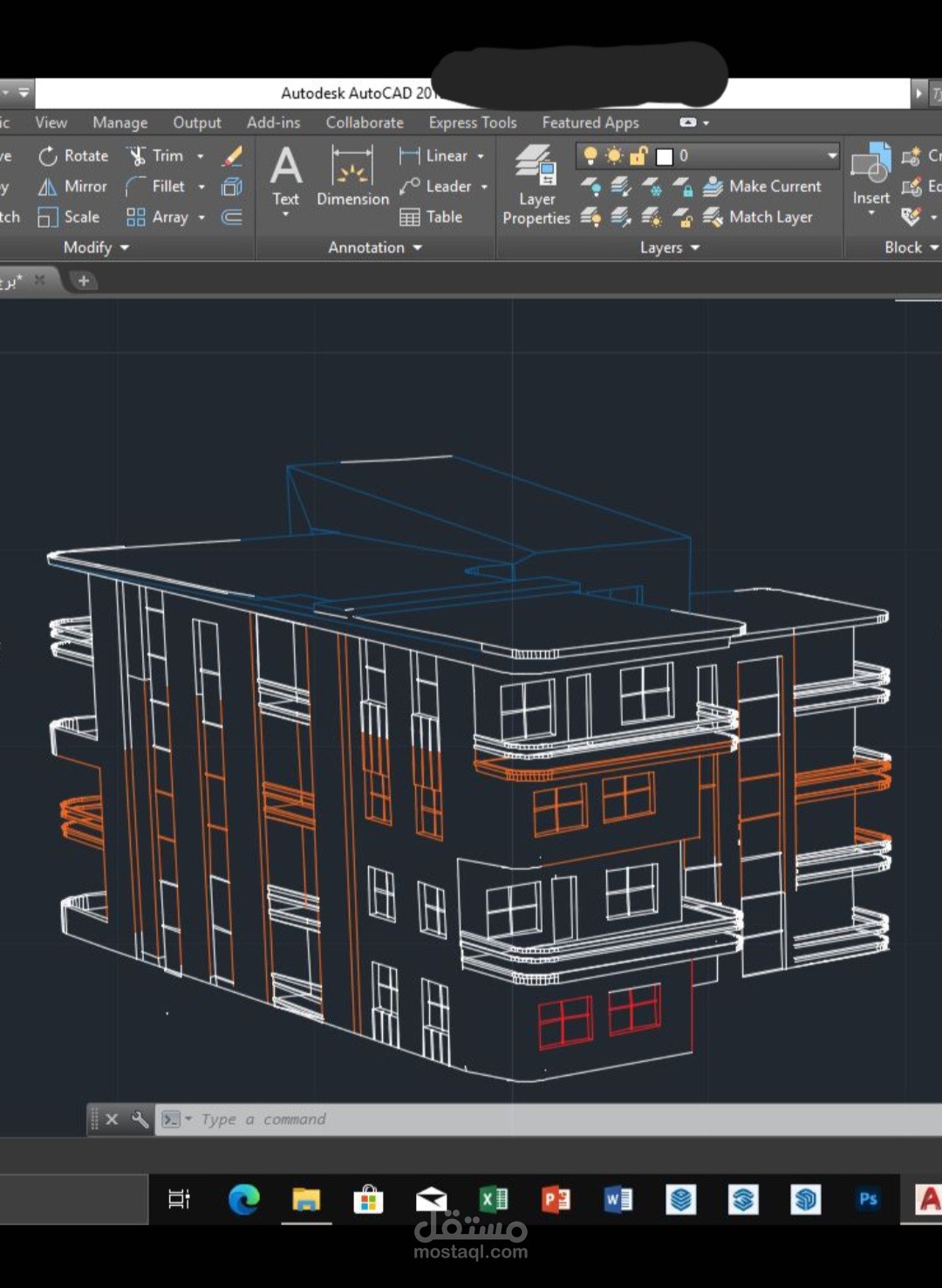Open the Collaborate ribbon tab
The width and height of the screenshot is (942, 1288).
click(x=365, y=123)
